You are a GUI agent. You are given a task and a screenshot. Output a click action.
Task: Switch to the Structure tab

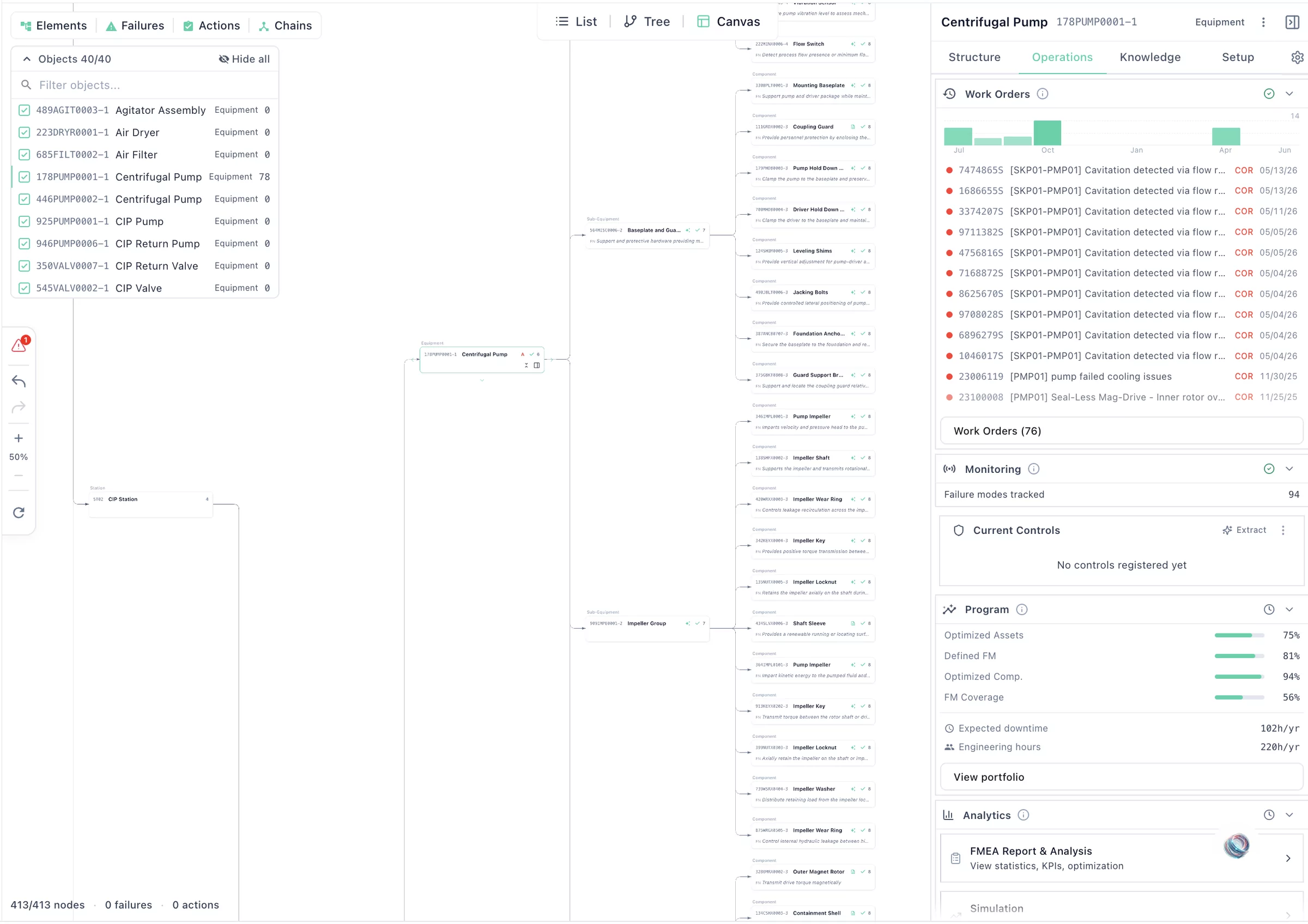point(974,58)
